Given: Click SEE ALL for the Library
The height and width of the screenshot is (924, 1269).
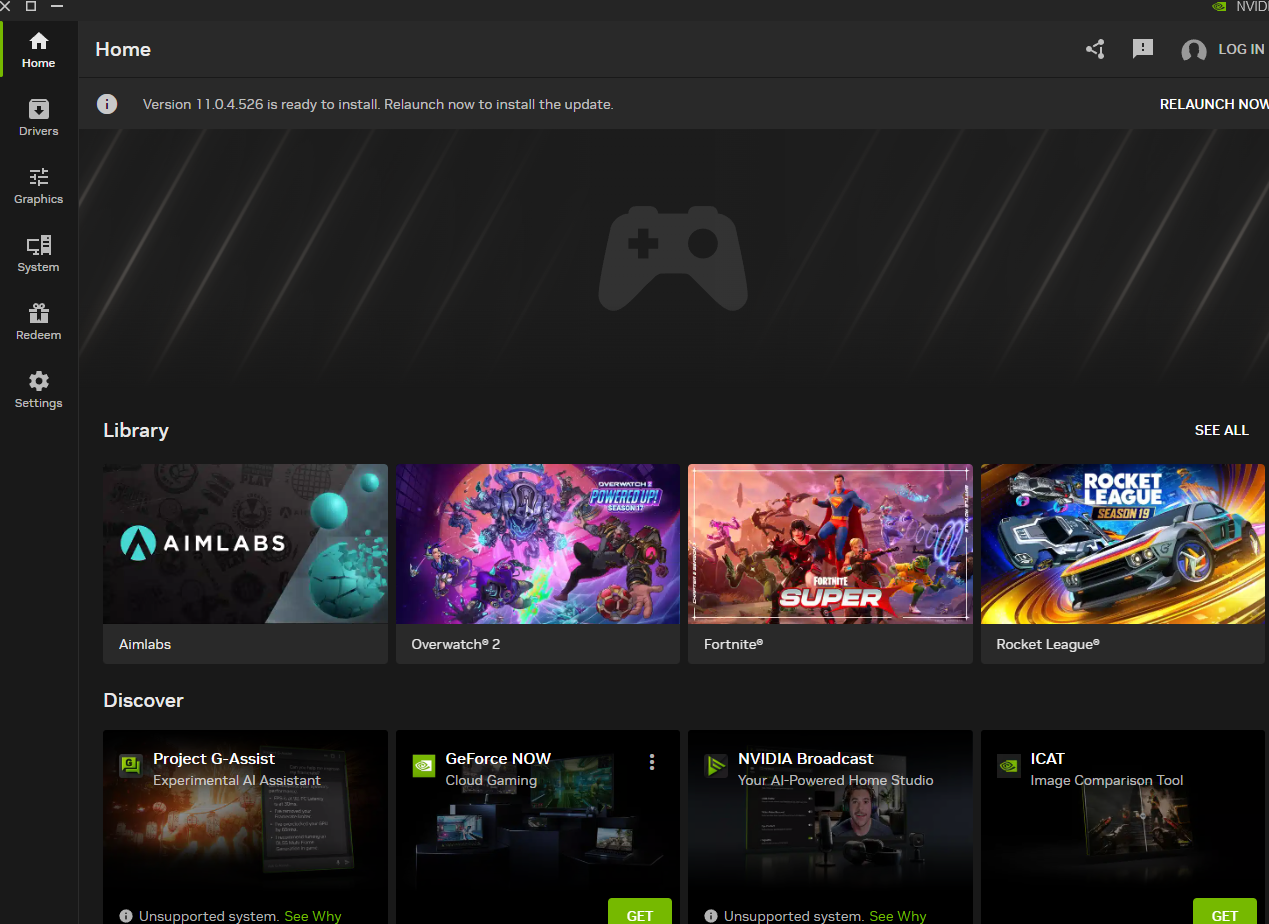Looking at the screenshot, I should (1222, 430).
